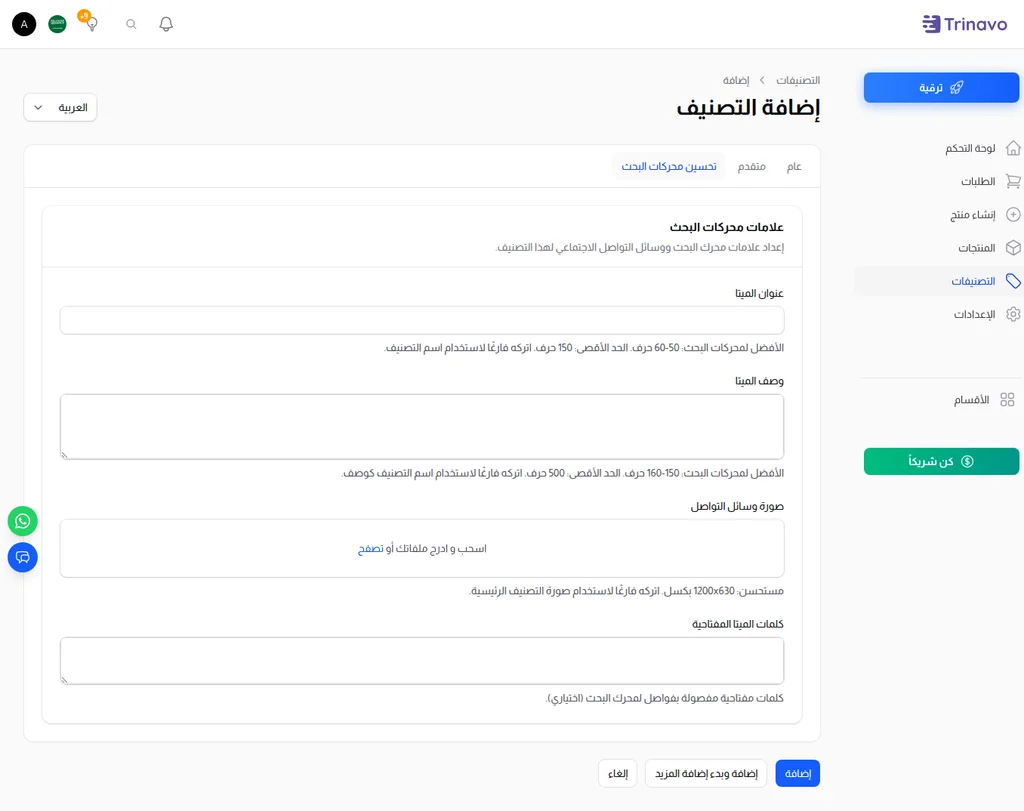Viewport: 1024px width, 811px height.
Task: Open the WhatsApp floating chat button
Action: (23, 521)
